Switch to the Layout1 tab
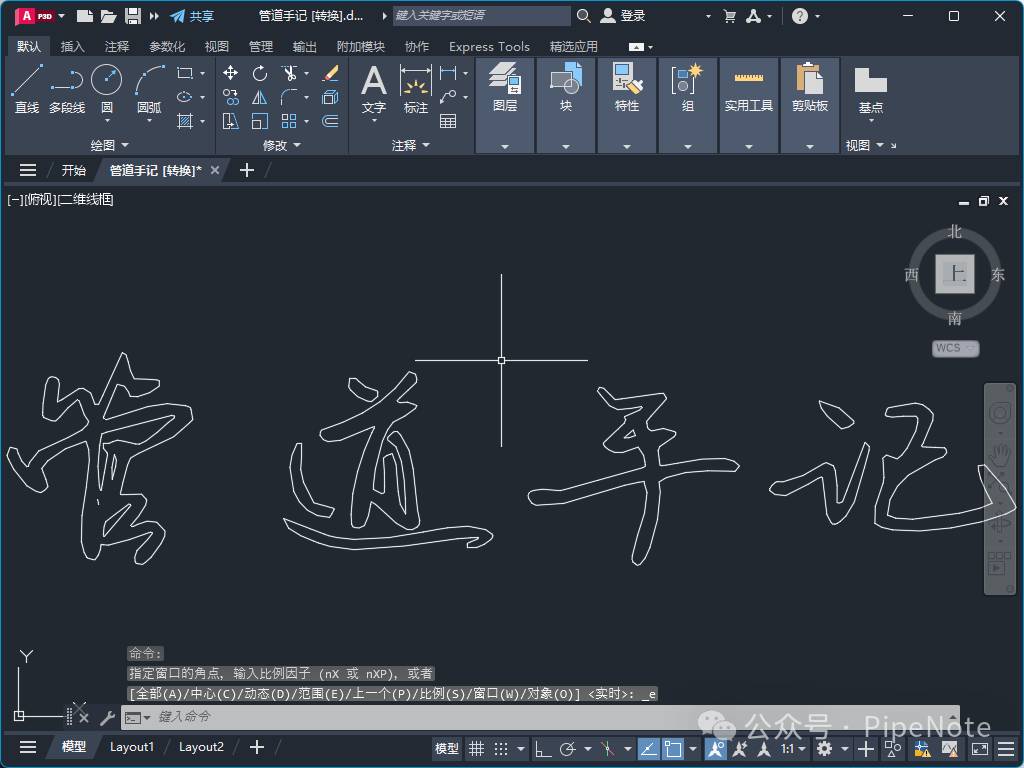This screenshot has width=1024, height=768. coord(131,746)
